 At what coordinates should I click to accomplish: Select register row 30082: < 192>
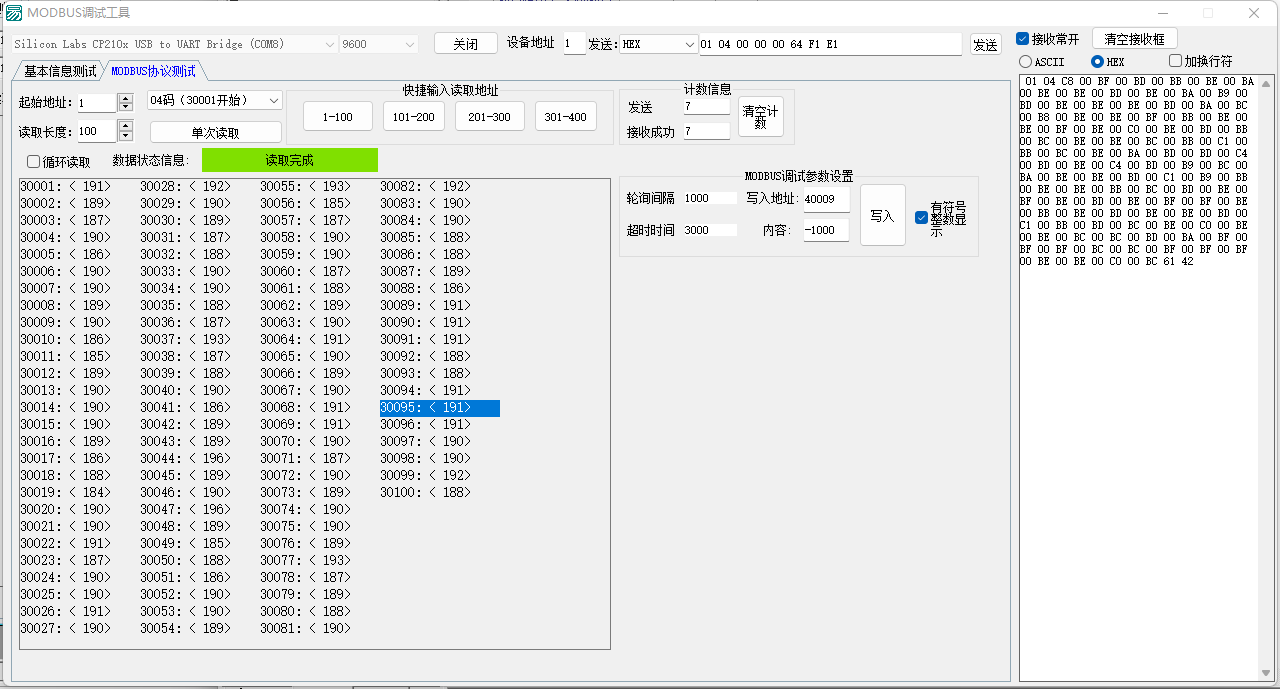[x=426, y=187]
